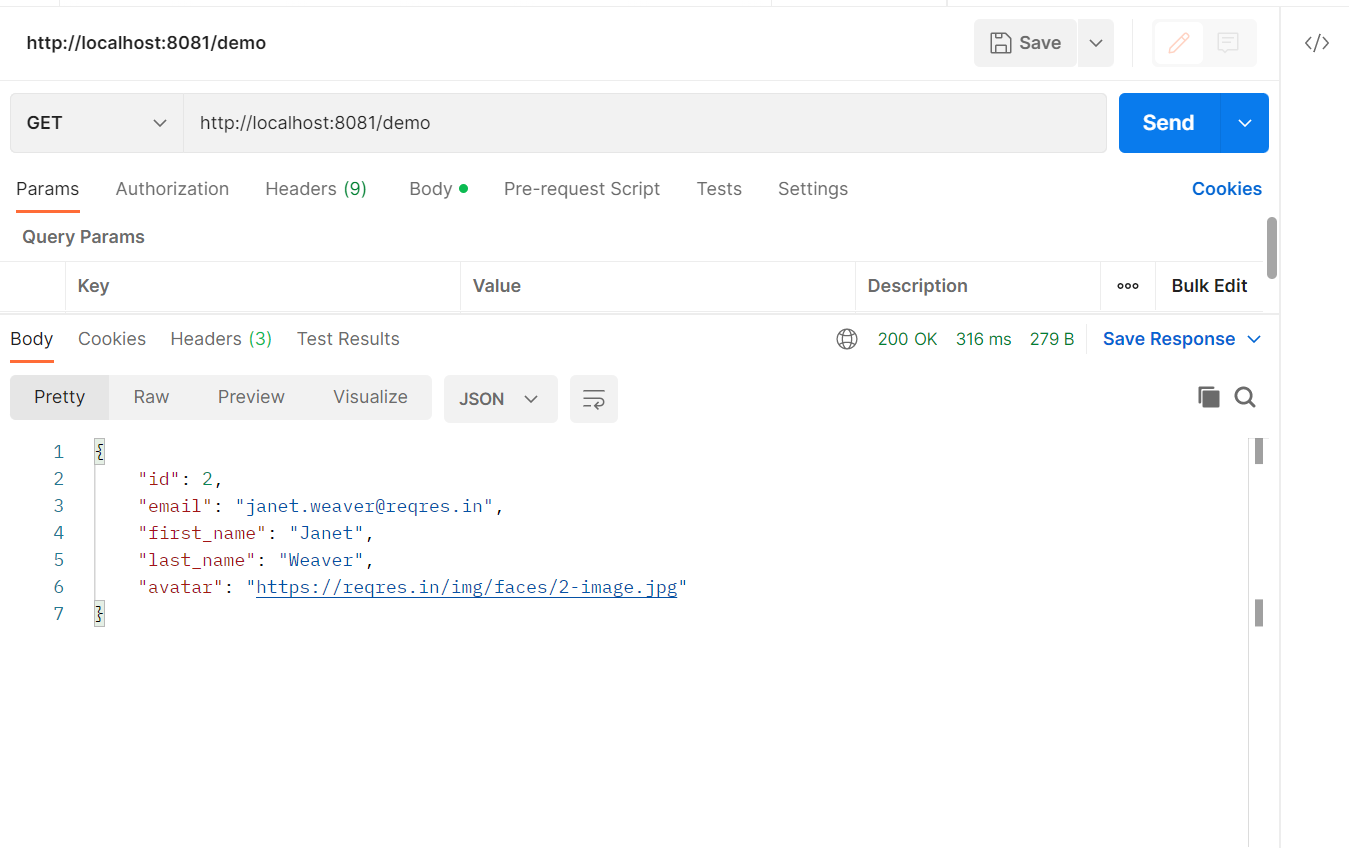Open the Test Results tab
1349x848 pixels.
348,339
